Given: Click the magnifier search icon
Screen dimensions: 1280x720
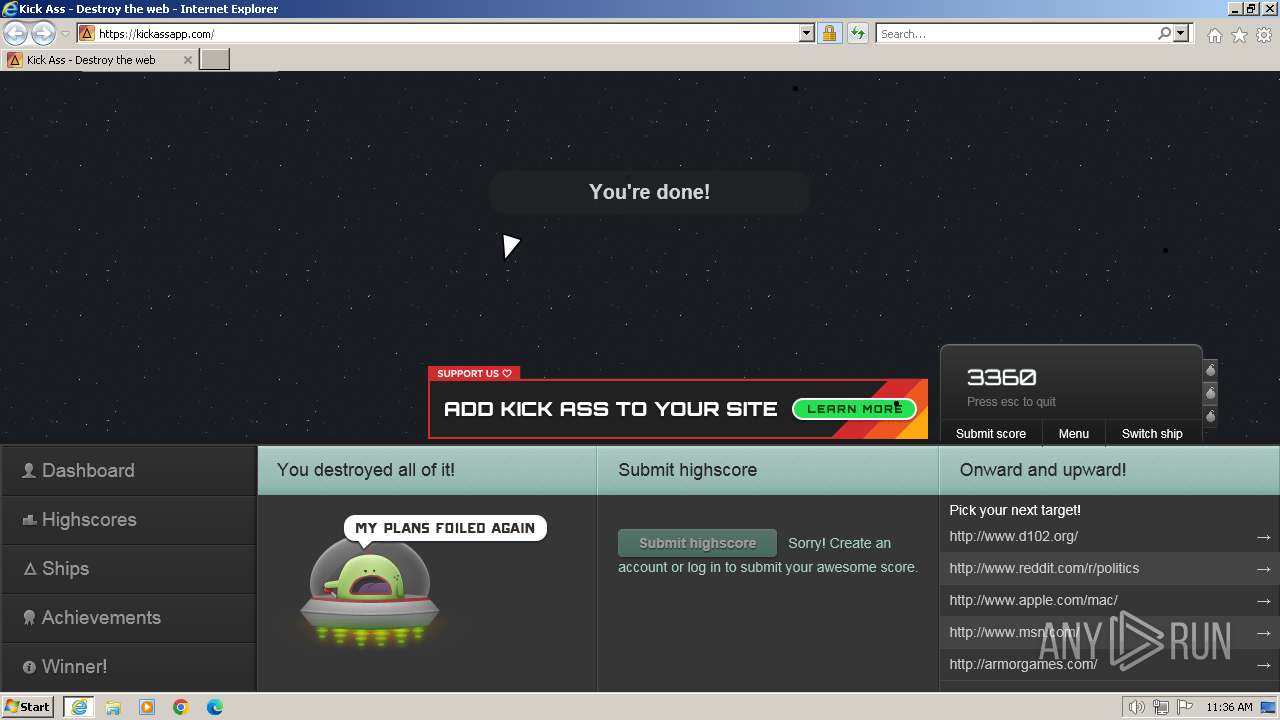Looking at the screenshot, I should (1164, 33).
